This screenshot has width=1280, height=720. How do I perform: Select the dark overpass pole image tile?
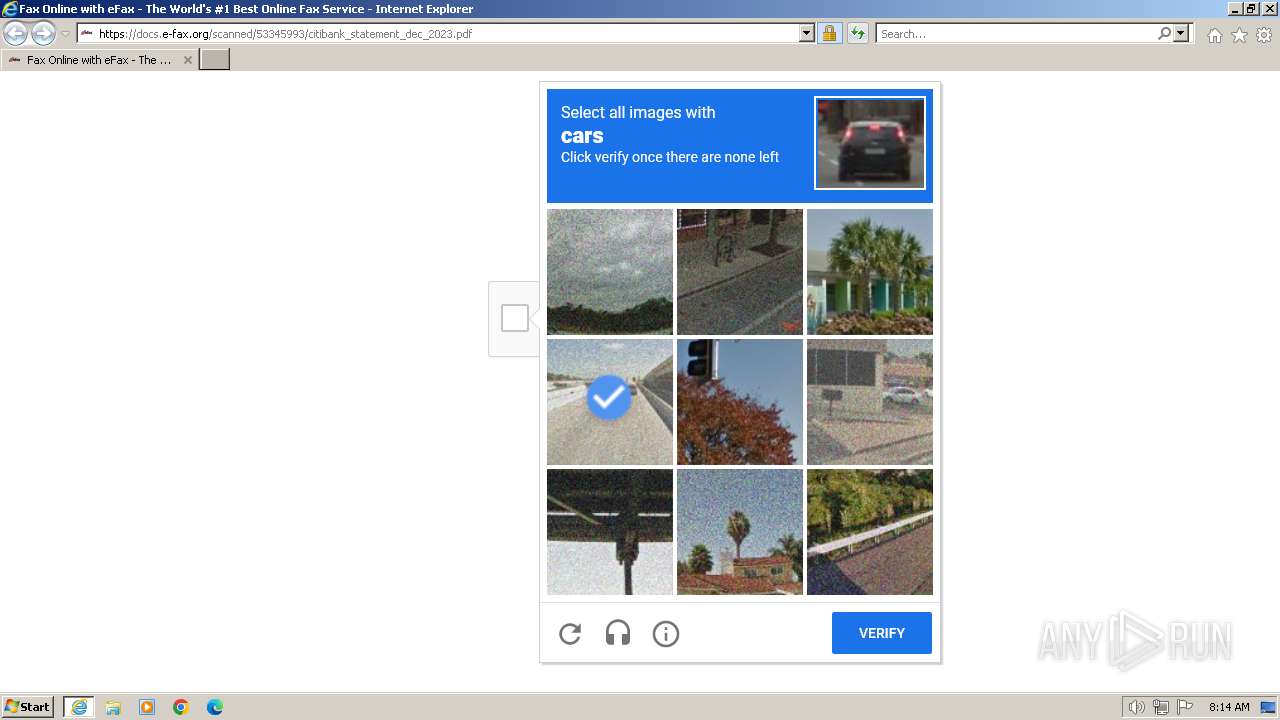point(610,532)
